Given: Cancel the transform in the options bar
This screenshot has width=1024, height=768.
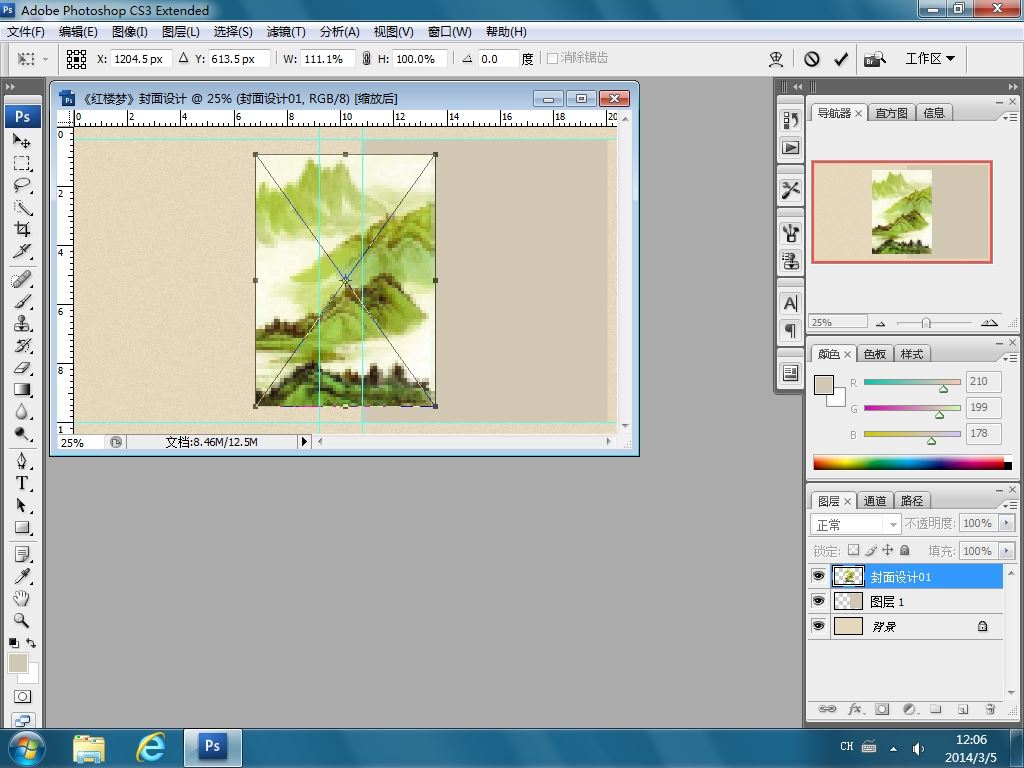Looking at the screenshot, I should (x=812, y=59).
